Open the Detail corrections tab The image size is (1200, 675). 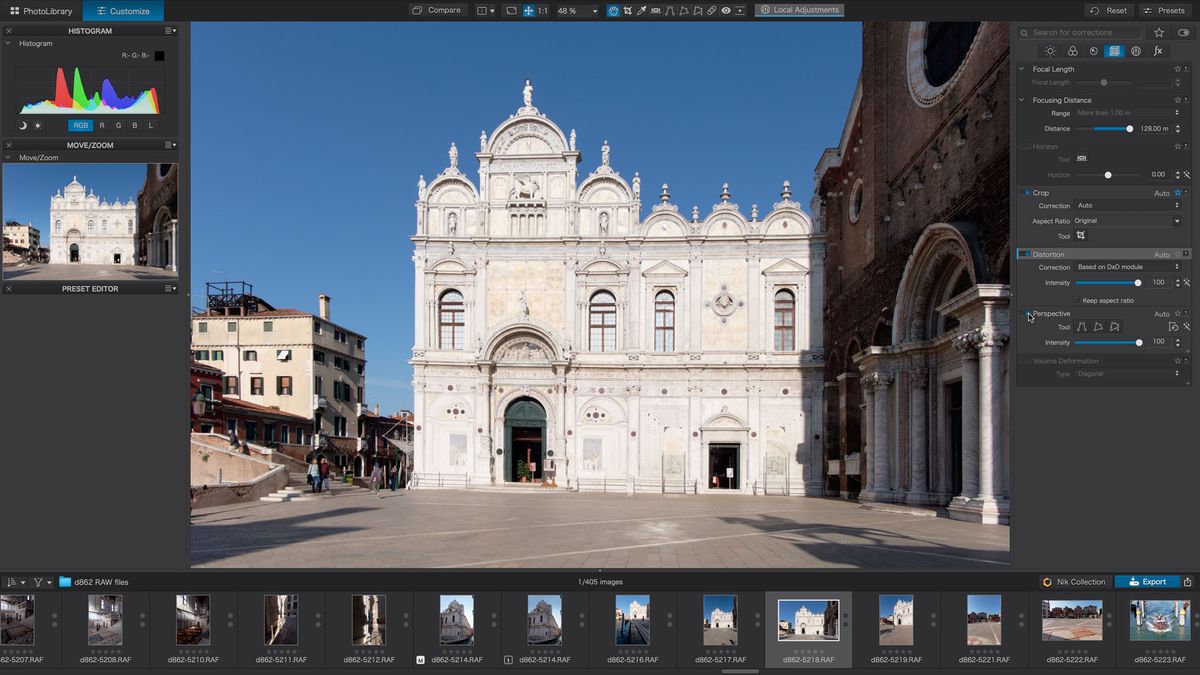click(1093, 51)
